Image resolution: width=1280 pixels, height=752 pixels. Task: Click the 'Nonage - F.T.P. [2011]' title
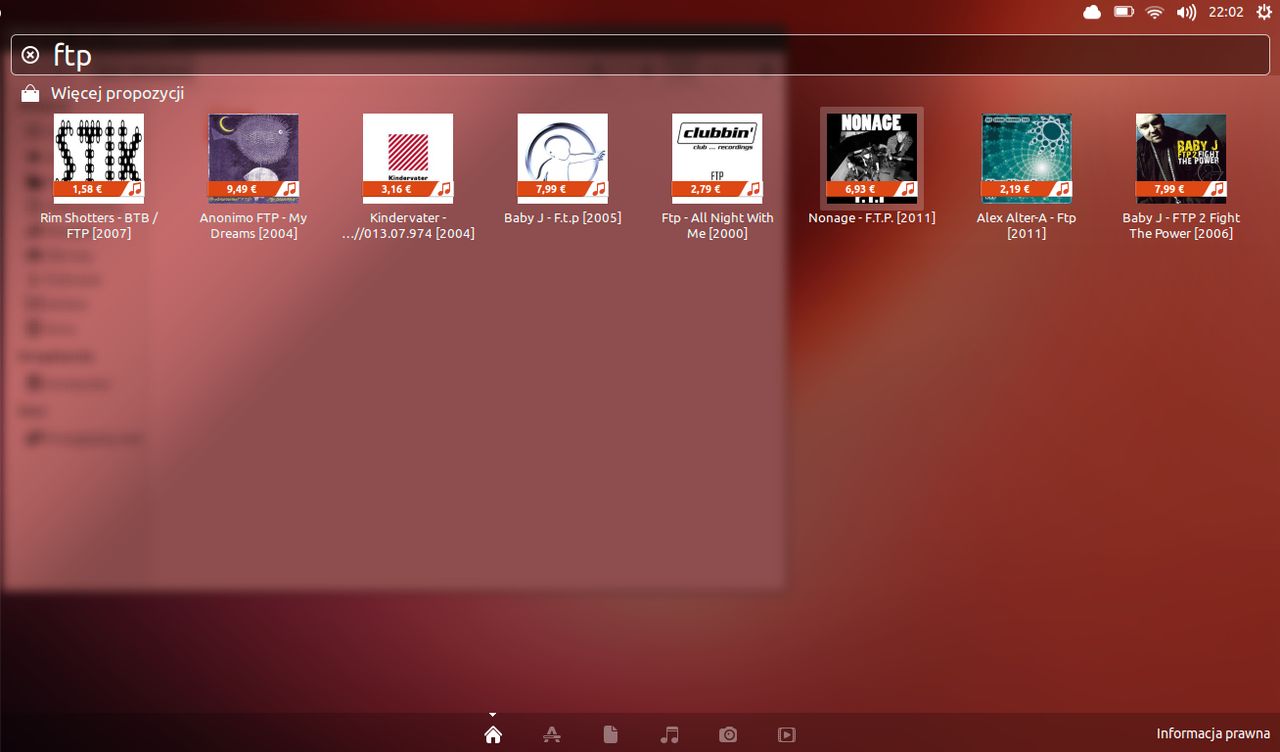[872, 217]
